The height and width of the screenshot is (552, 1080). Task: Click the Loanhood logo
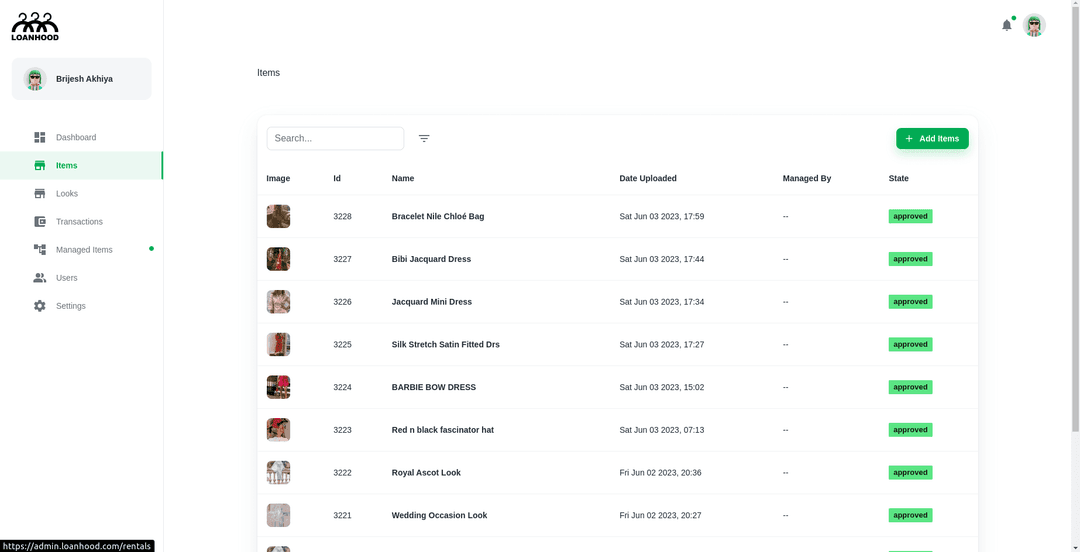tap(35, 27)
